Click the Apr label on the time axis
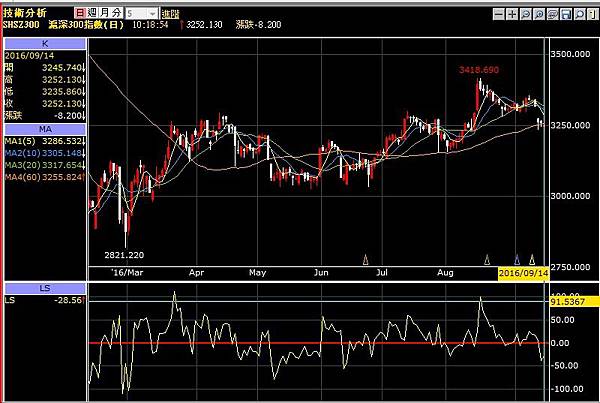The height and width of the screenshot is (403, 600). click(x=196, y=273)
